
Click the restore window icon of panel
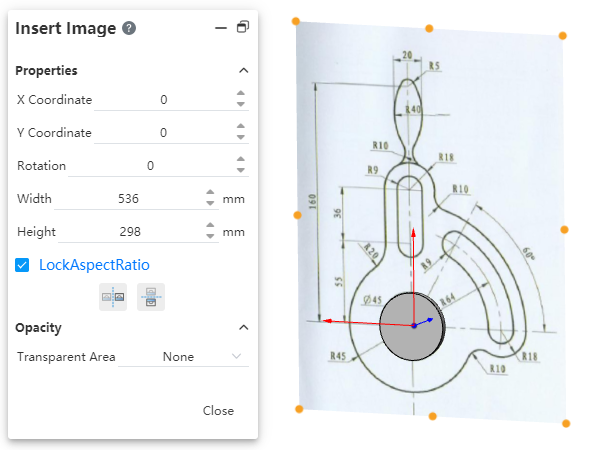(x=243, y=27)
